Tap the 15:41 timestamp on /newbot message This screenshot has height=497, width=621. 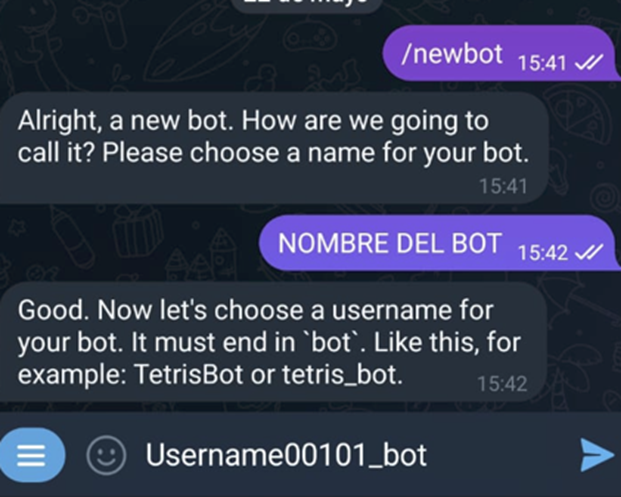click(542, 62)
